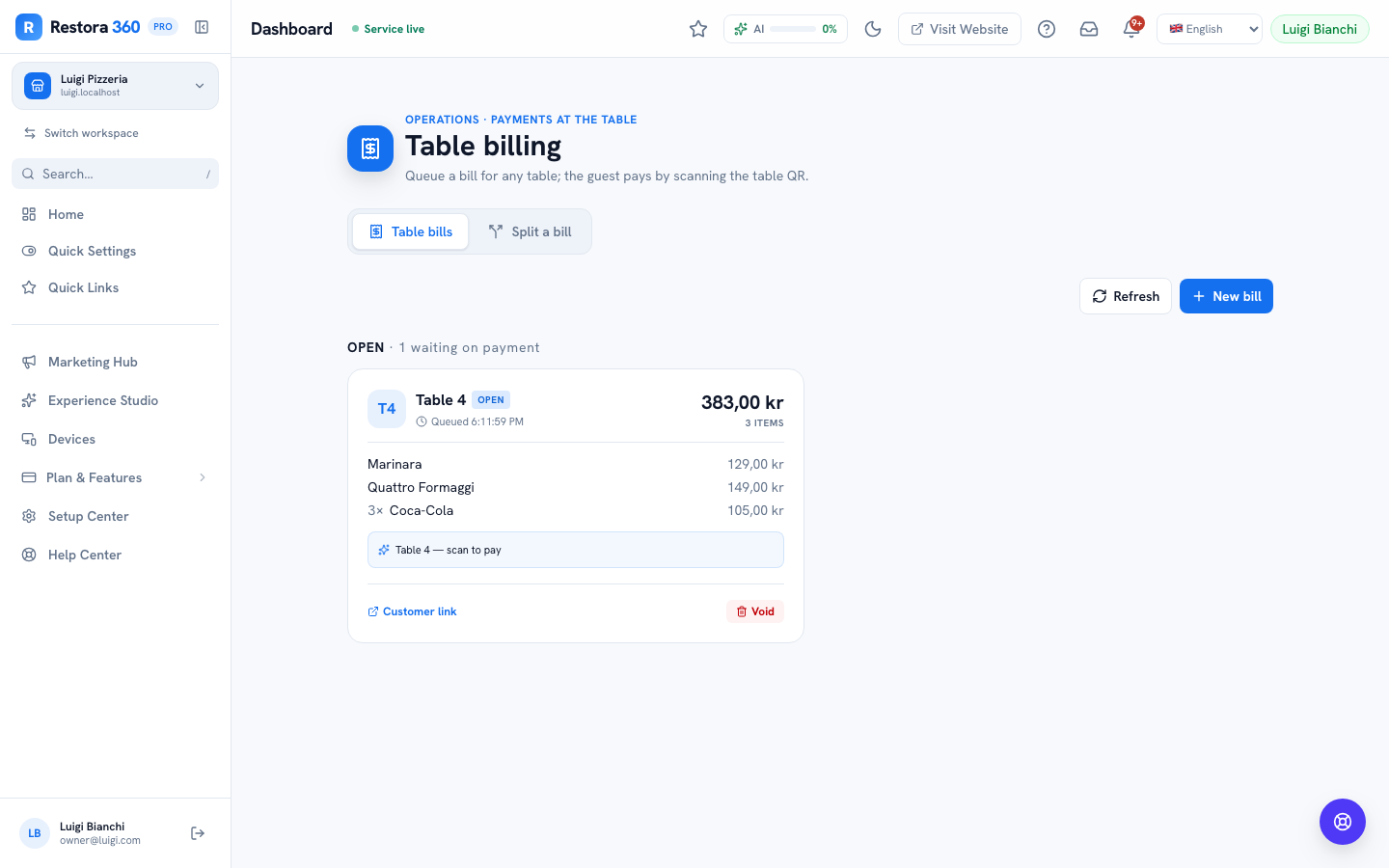Expand the Luigi Pizzeria workspace dropdown
This screenshot has width=1389, height=868.
(115, 86)
